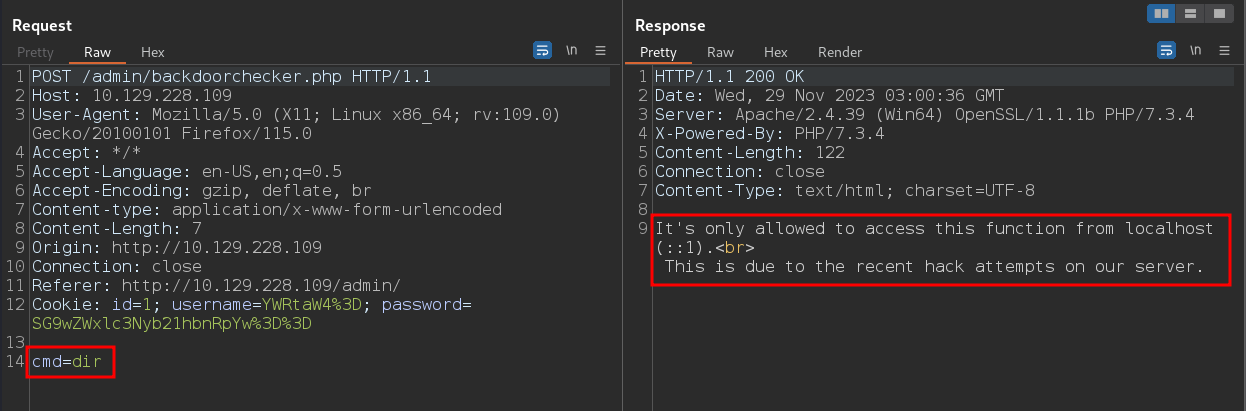
Task: Toggle word wrap icon in Response panel
Action: point(1166,50)
